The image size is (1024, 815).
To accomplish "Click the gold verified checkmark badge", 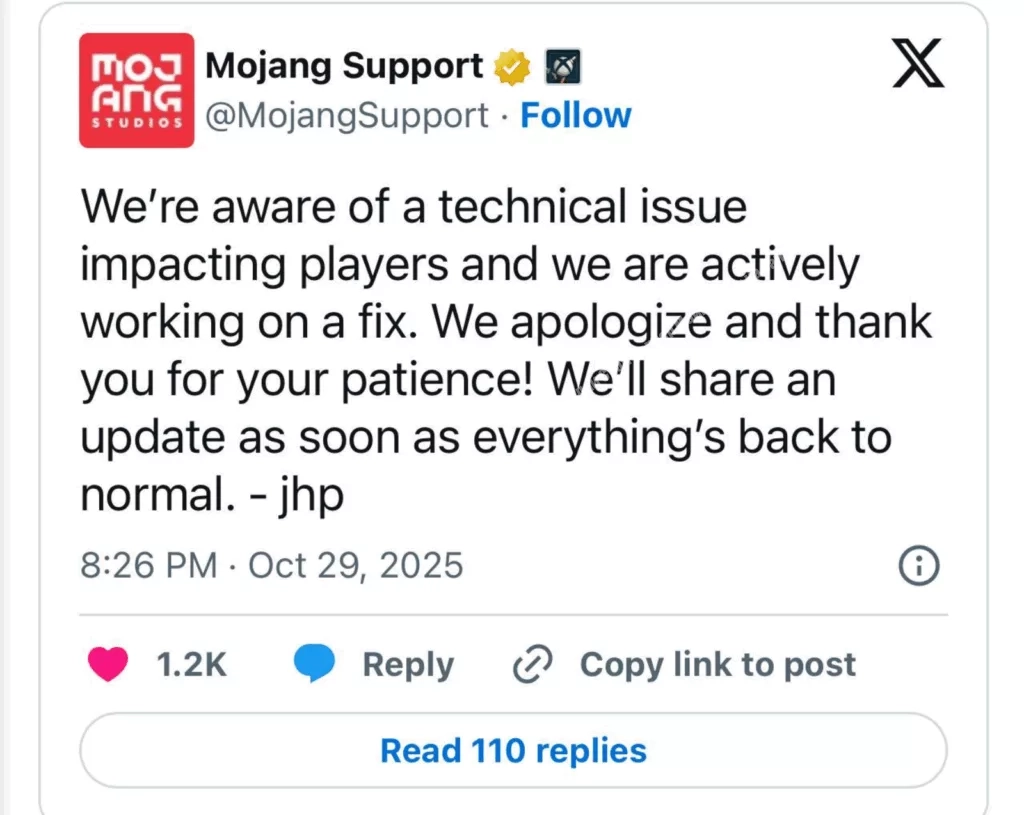I will coord(513,68).
